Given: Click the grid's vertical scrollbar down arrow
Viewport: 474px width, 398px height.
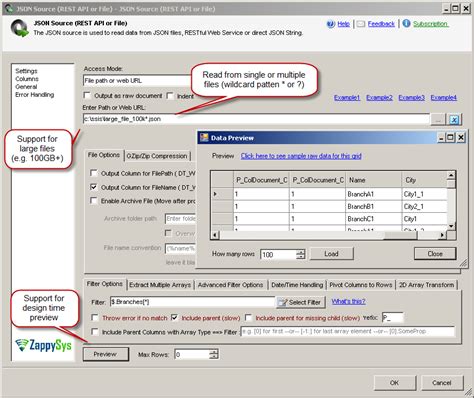Looking at the screenshot, I should tap(451, 226).
